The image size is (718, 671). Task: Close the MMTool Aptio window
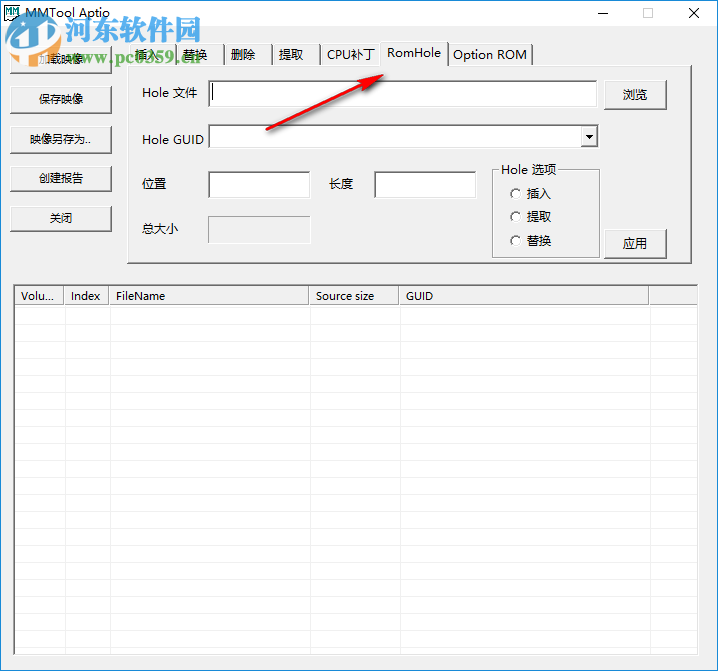pyautogui.click(x=694, y=13)
